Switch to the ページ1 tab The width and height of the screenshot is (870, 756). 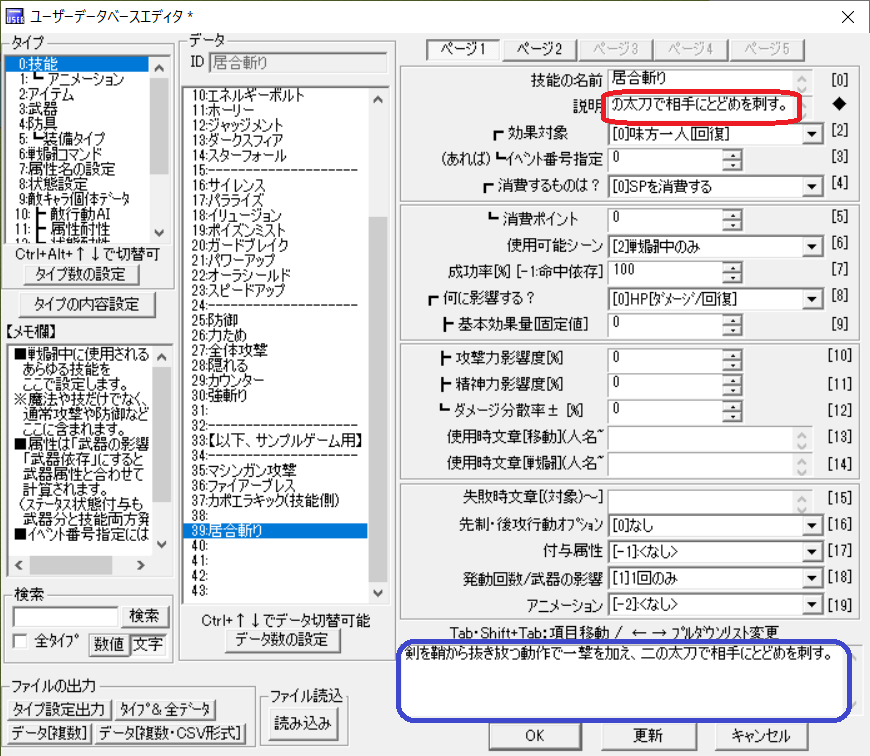point(463,49)
